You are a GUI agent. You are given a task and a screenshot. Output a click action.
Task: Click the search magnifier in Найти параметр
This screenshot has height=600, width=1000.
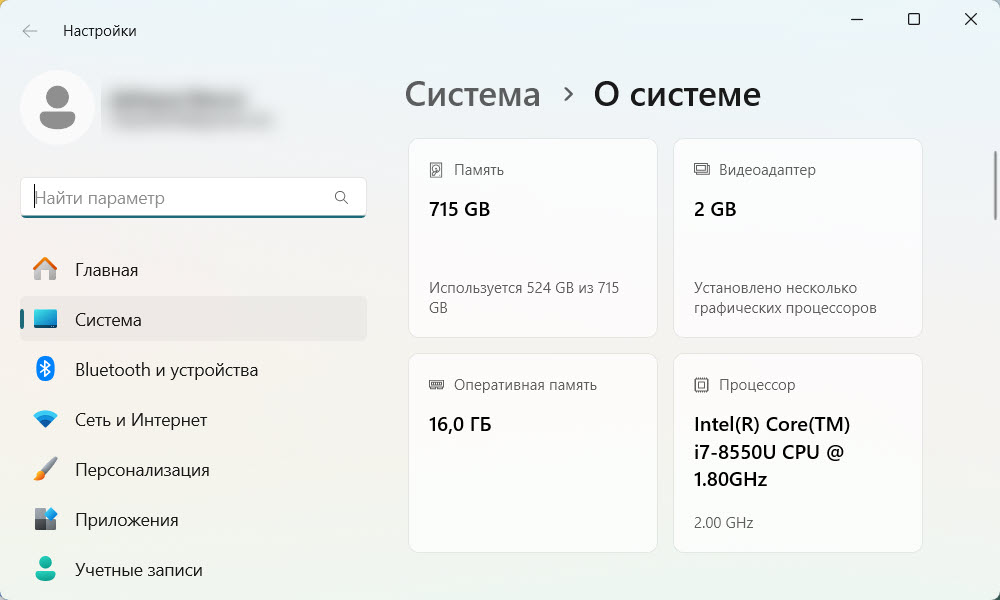(341, 197)
